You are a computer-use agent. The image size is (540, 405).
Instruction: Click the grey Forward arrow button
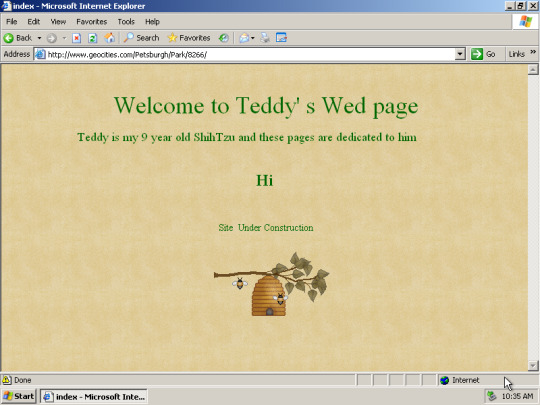52,38
